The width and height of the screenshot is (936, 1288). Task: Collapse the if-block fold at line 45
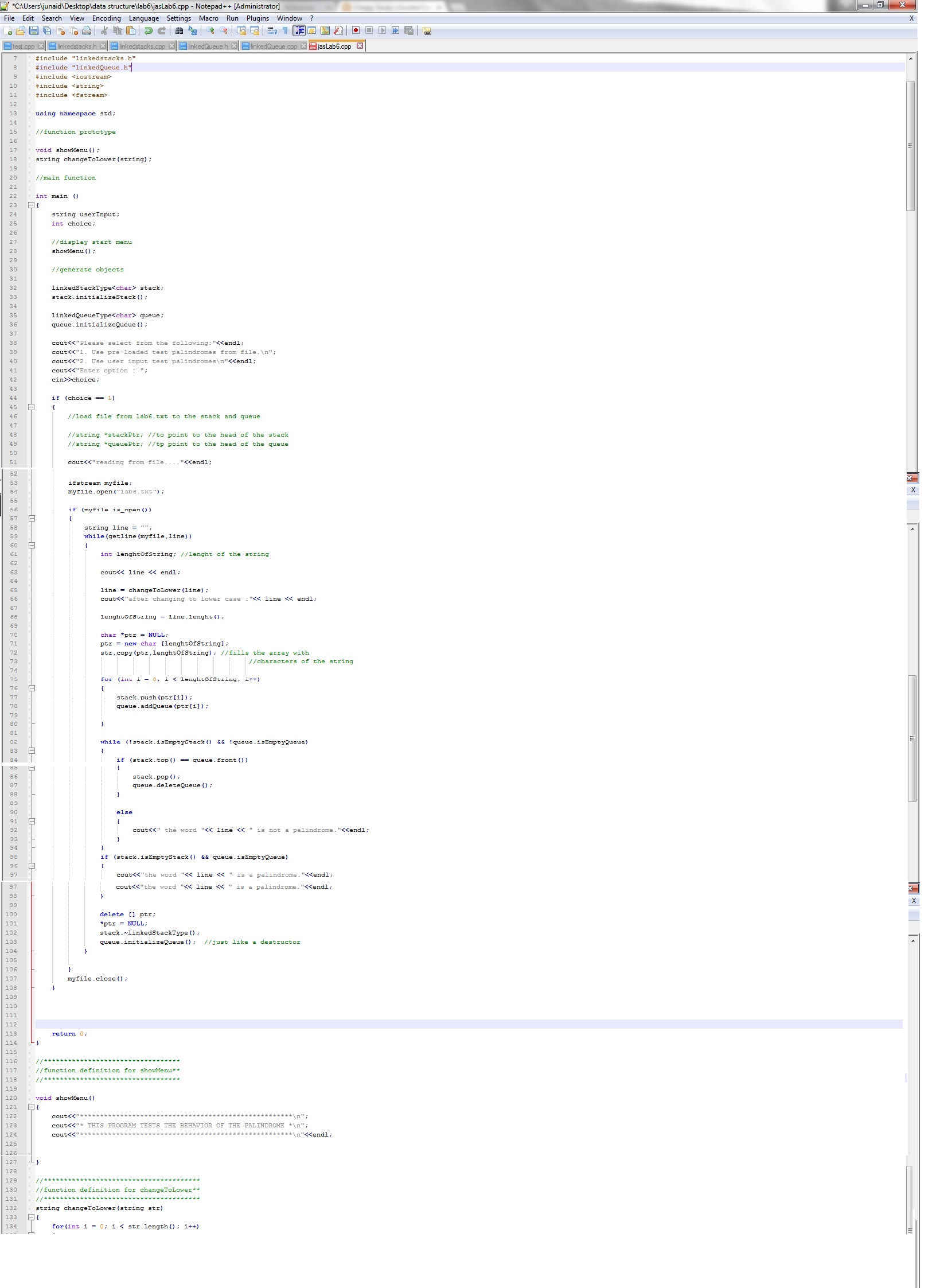click(32, 407)
